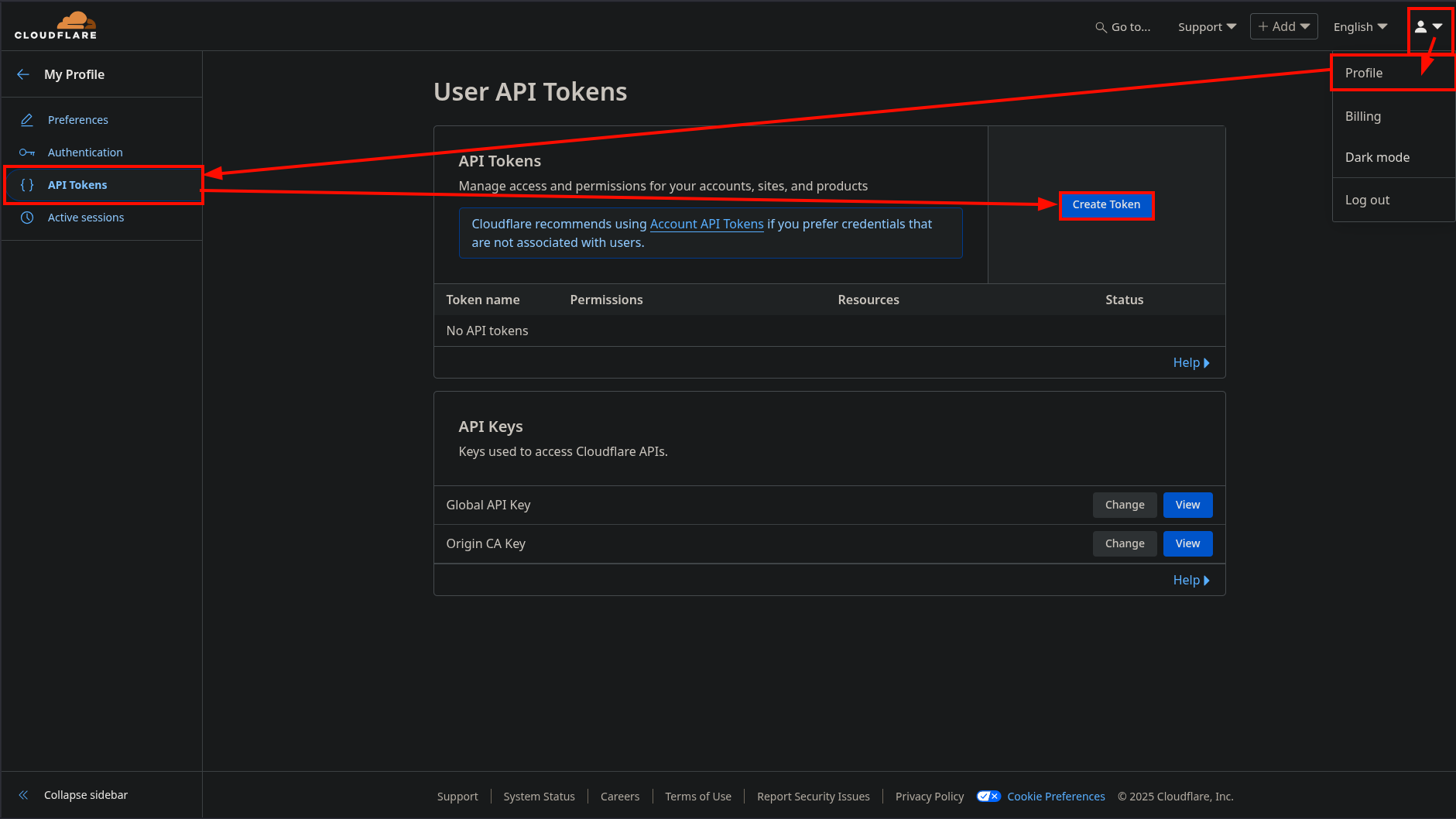View the Global API Key
Image resolution: width=1456 pixels, height=819 pixels.
coord(1187,505)
